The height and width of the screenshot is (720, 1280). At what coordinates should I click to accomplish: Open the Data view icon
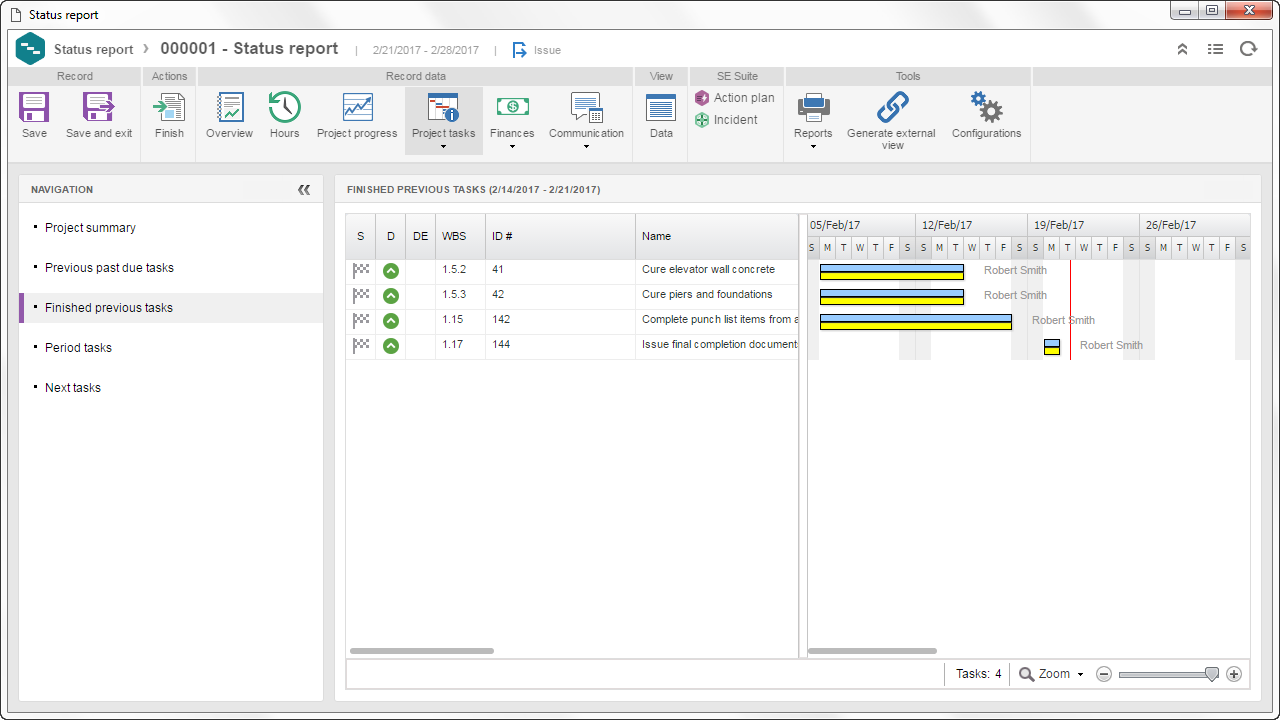coord(661,107)
